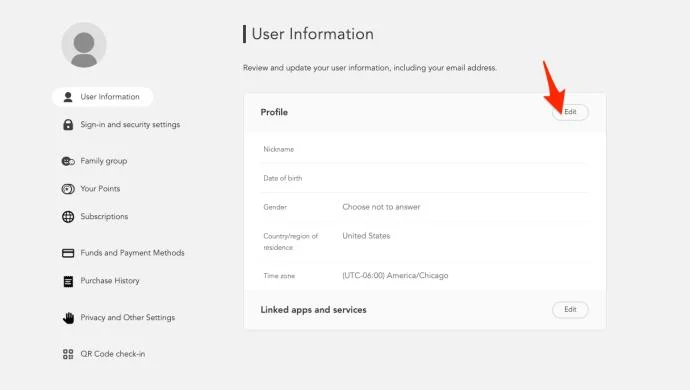Image resolution: width=690 pixels, height=390 pixels.
Task: Click the Gender value Choose not to answer
Action: tap(381, 207)
